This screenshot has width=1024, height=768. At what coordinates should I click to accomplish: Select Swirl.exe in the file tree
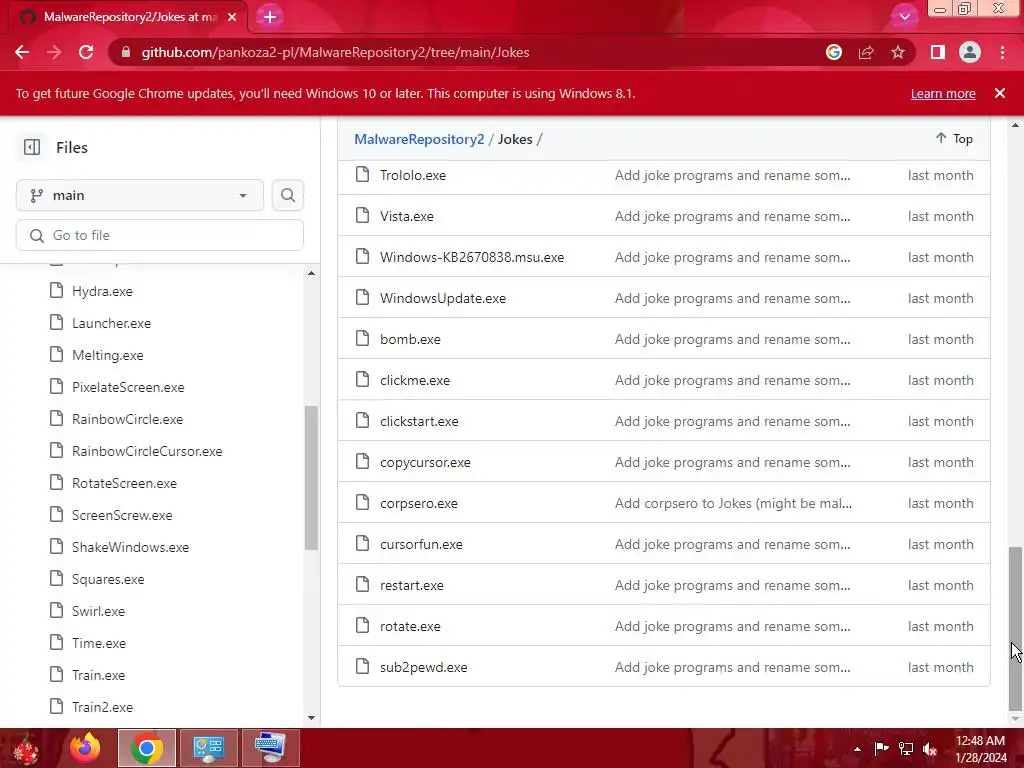(x=98, y=611)
